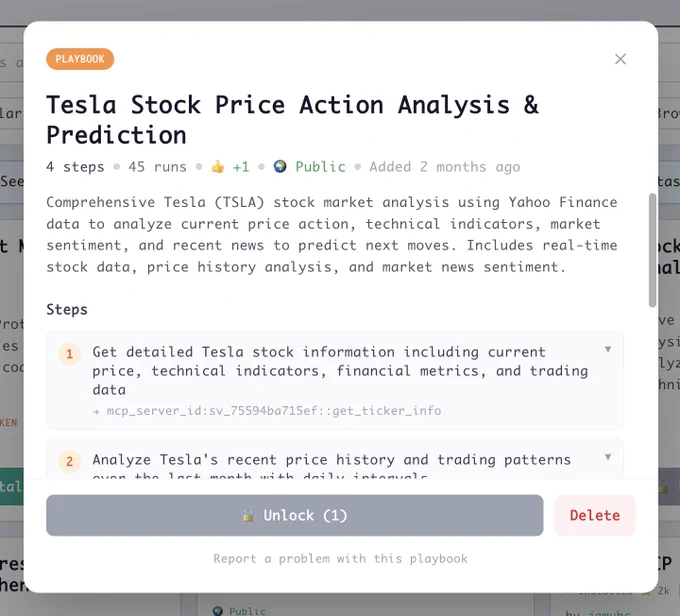Viewport: 680px width, 616px height.
Task: Click the green Public visibility label
Action: tap(320, 167)
